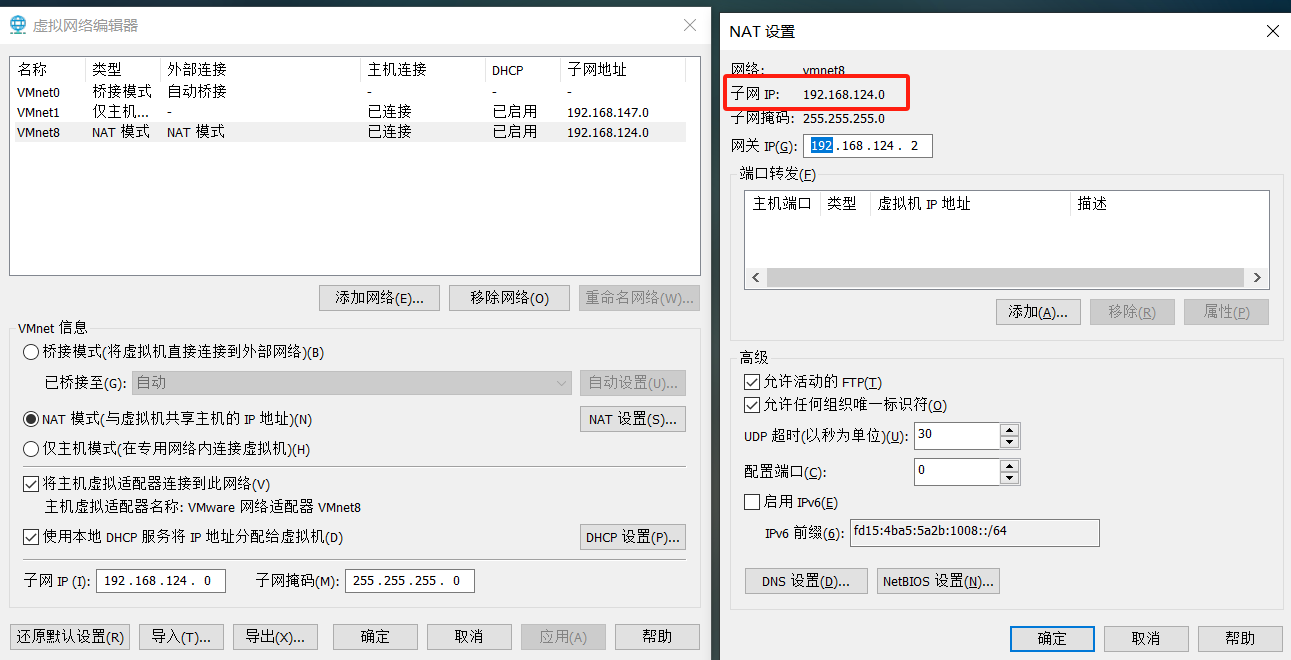Click the IPv6 前缀 input field

pyautogui.click(x=974, y=532)
